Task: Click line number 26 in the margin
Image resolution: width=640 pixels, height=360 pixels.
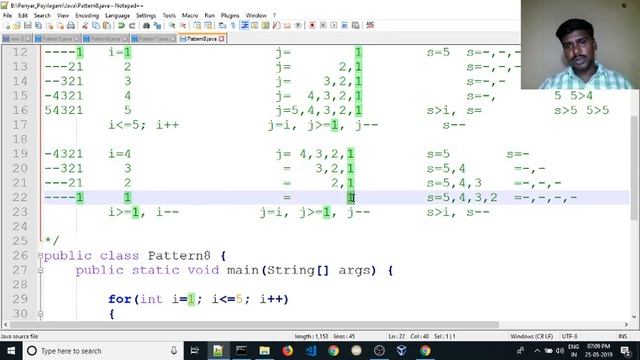Action: tap(20, 256)
